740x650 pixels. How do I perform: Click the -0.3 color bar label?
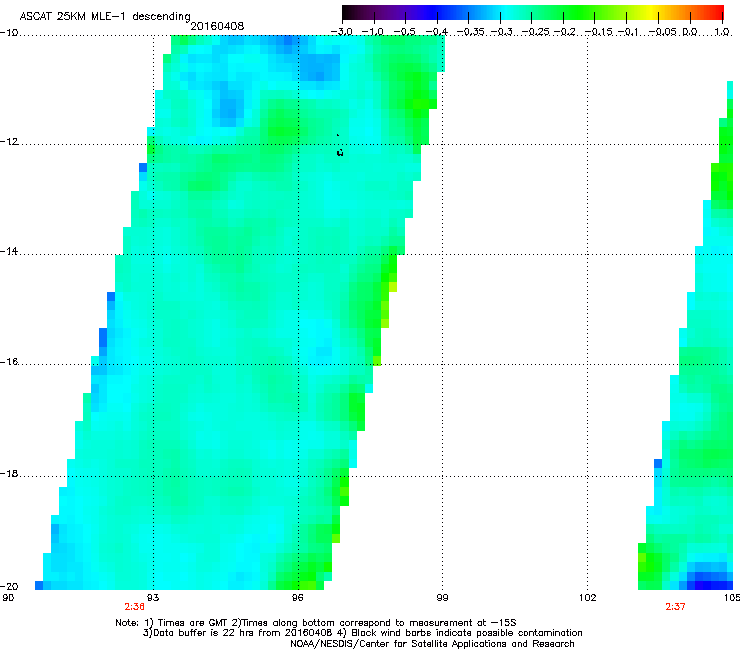coord(502,32)
